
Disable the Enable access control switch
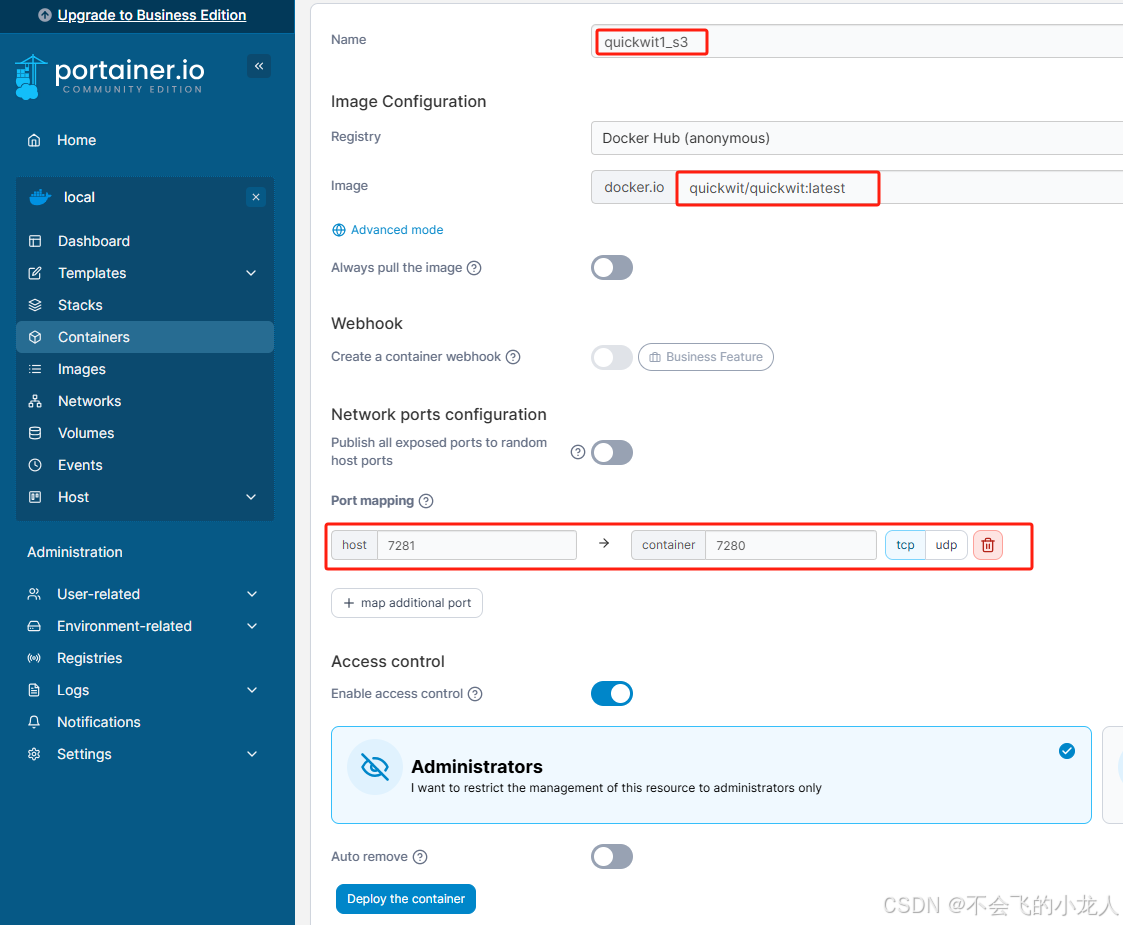coord(612,694)
